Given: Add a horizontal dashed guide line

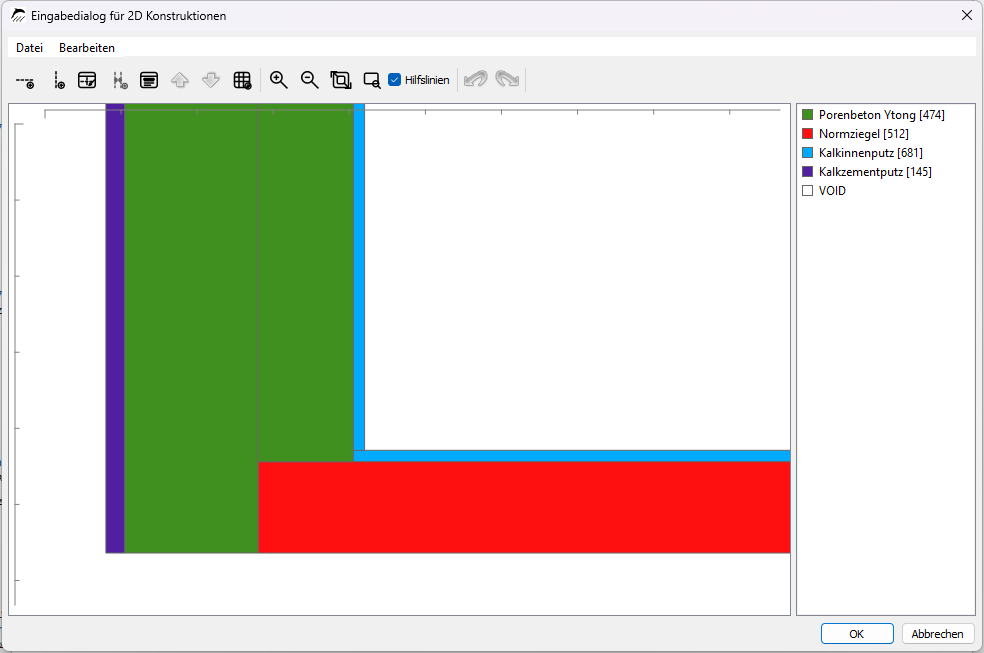Looking at the screenshot, I should [x=25, y=80].
